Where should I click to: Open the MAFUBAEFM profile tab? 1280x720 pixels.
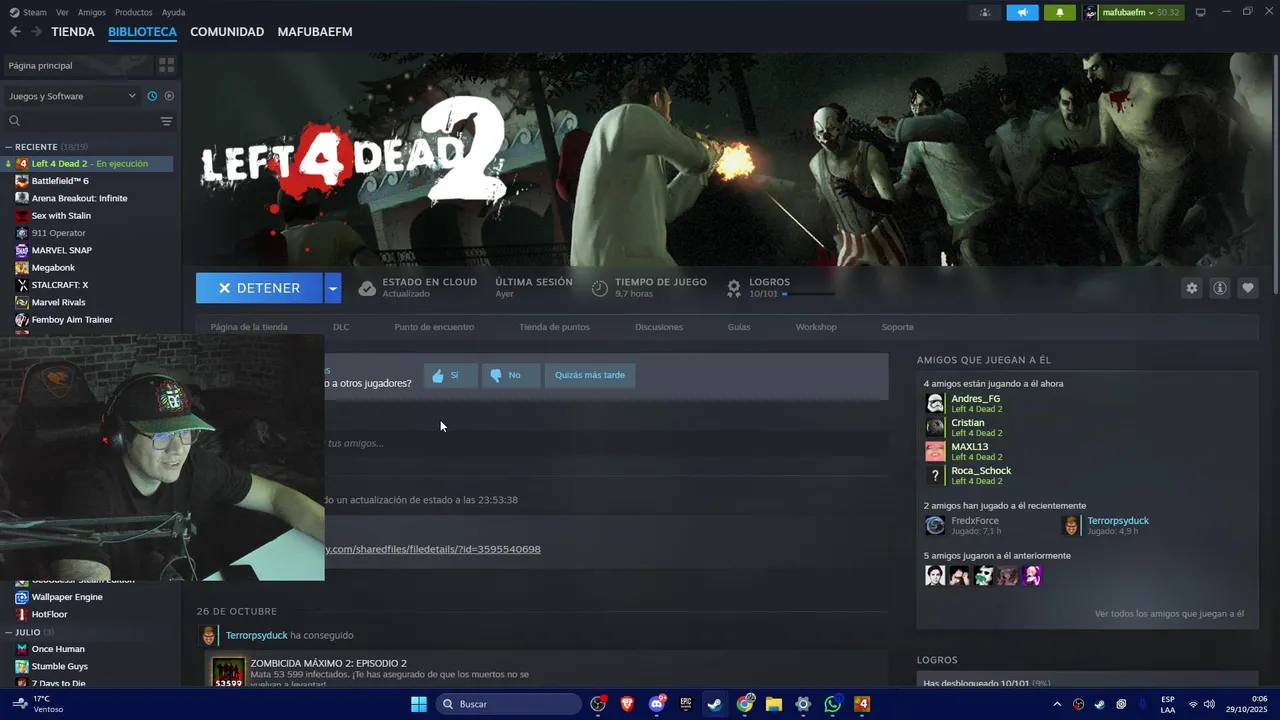(315, 32)
